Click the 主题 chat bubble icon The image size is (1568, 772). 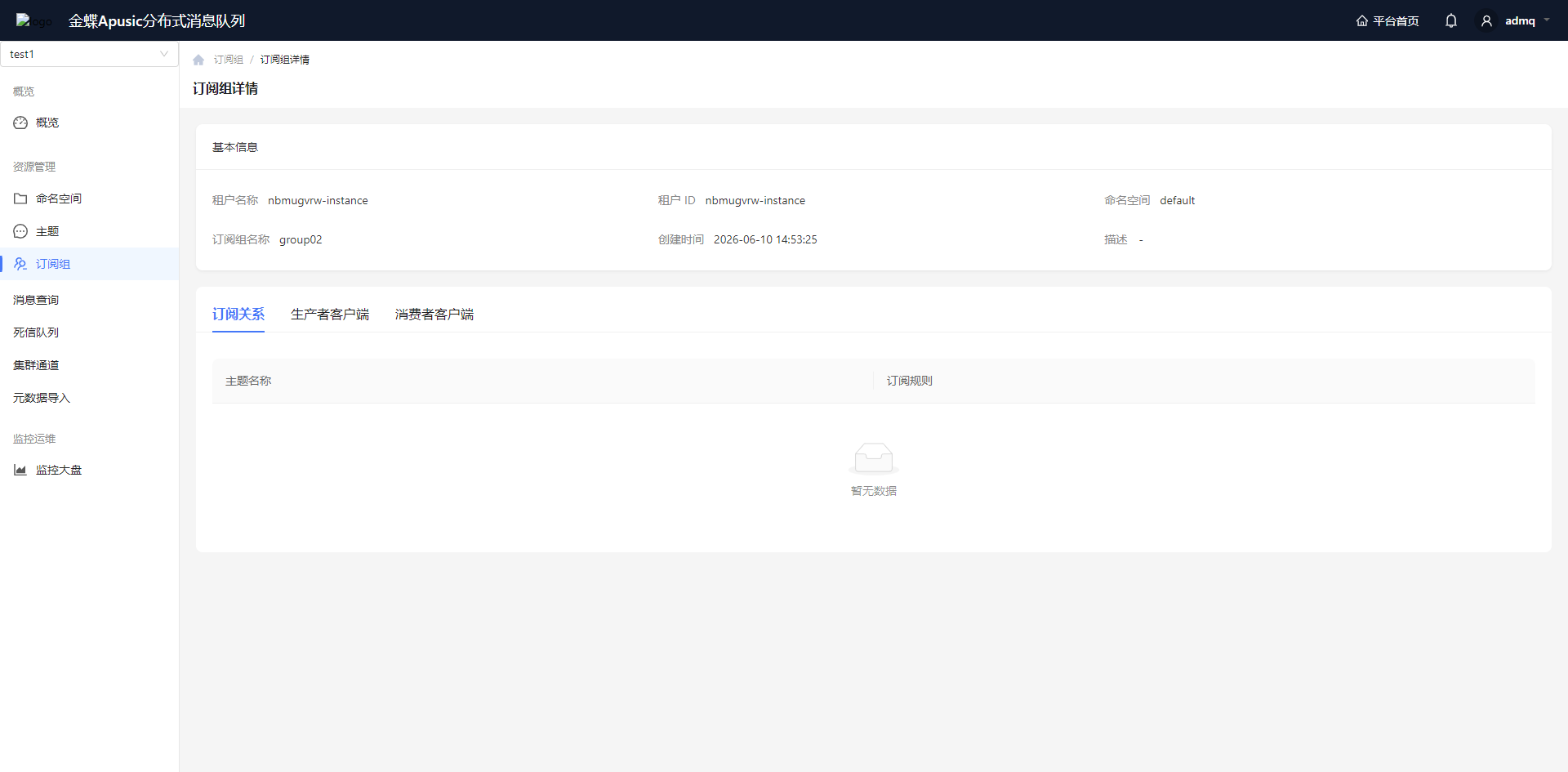coord(20,231)
